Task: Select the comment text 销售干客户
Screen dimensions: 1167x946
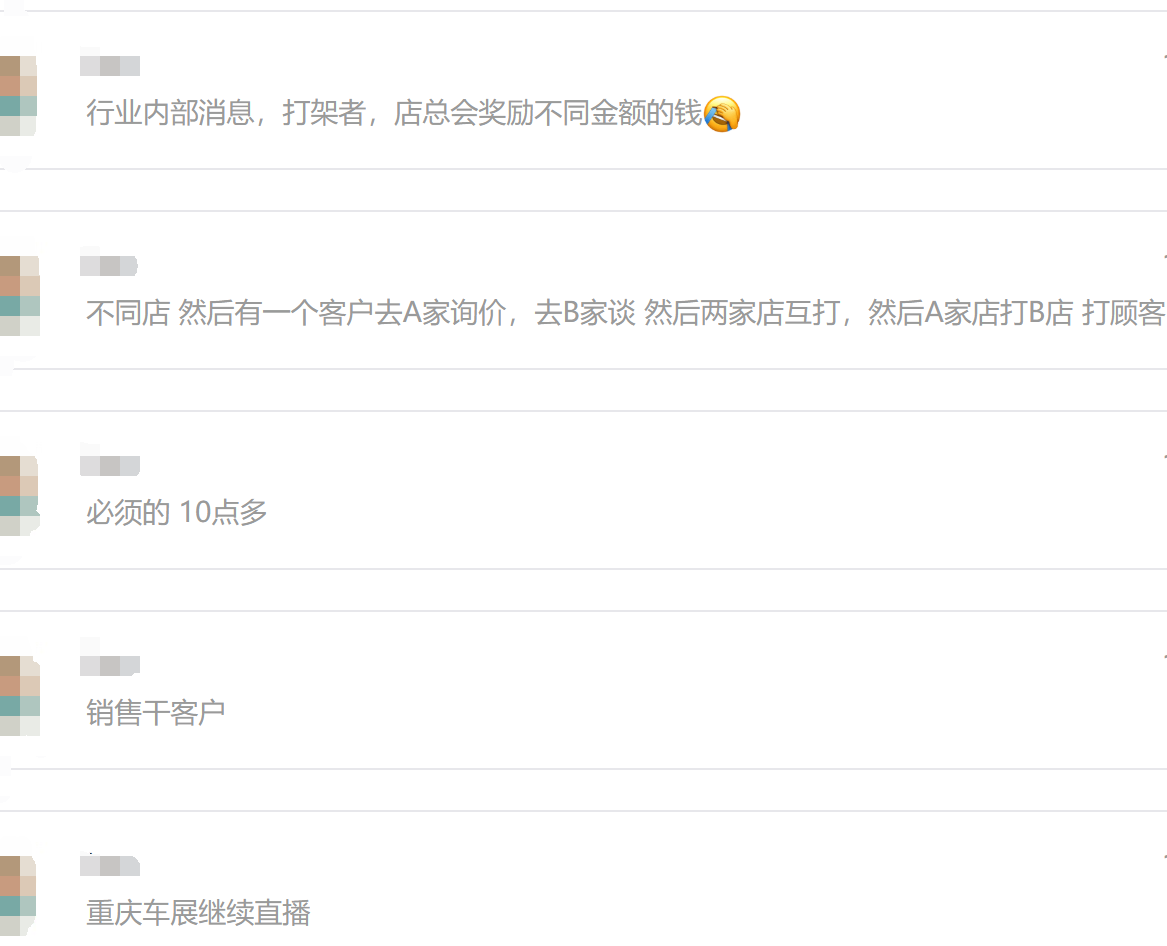Action: [156, 713]
